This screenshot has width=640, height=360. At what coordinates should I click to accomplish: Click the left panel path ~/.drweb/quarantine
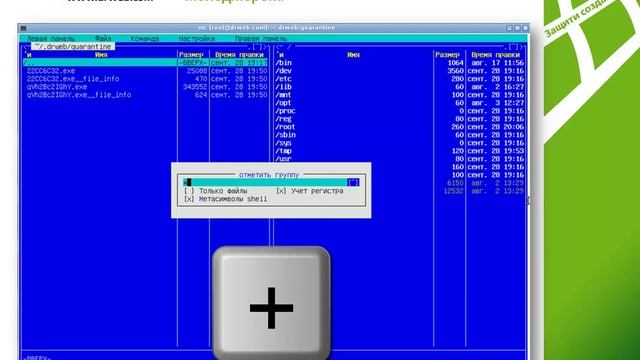tap(73, 47)
